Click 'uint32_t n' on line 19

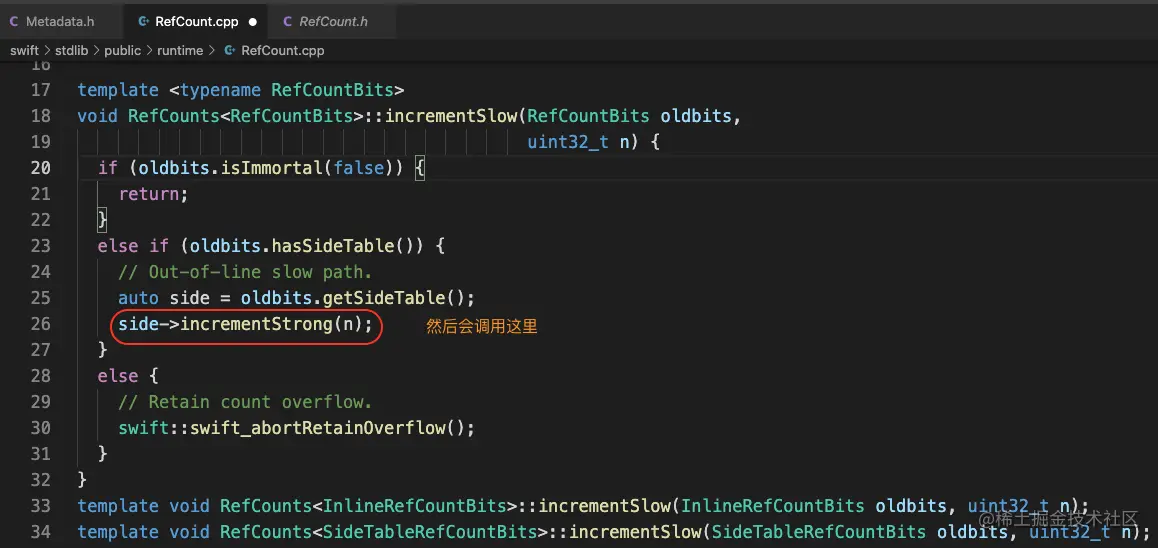578,142
